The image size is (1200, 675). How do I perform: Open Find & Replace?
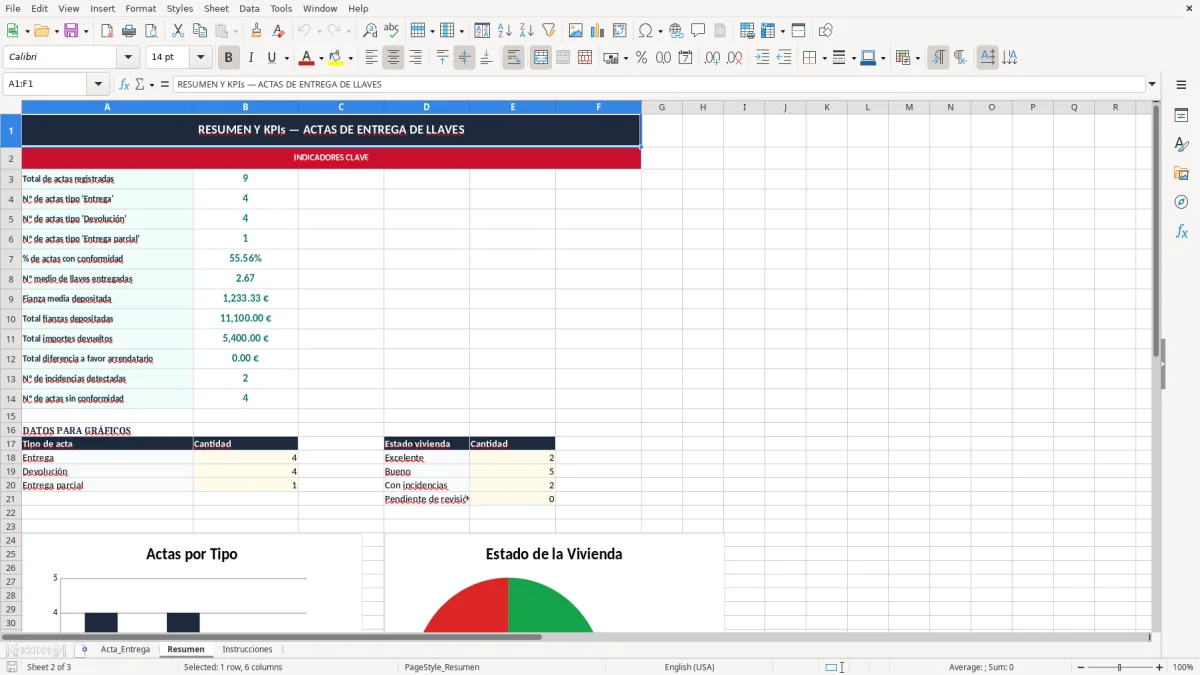[369, 31]
